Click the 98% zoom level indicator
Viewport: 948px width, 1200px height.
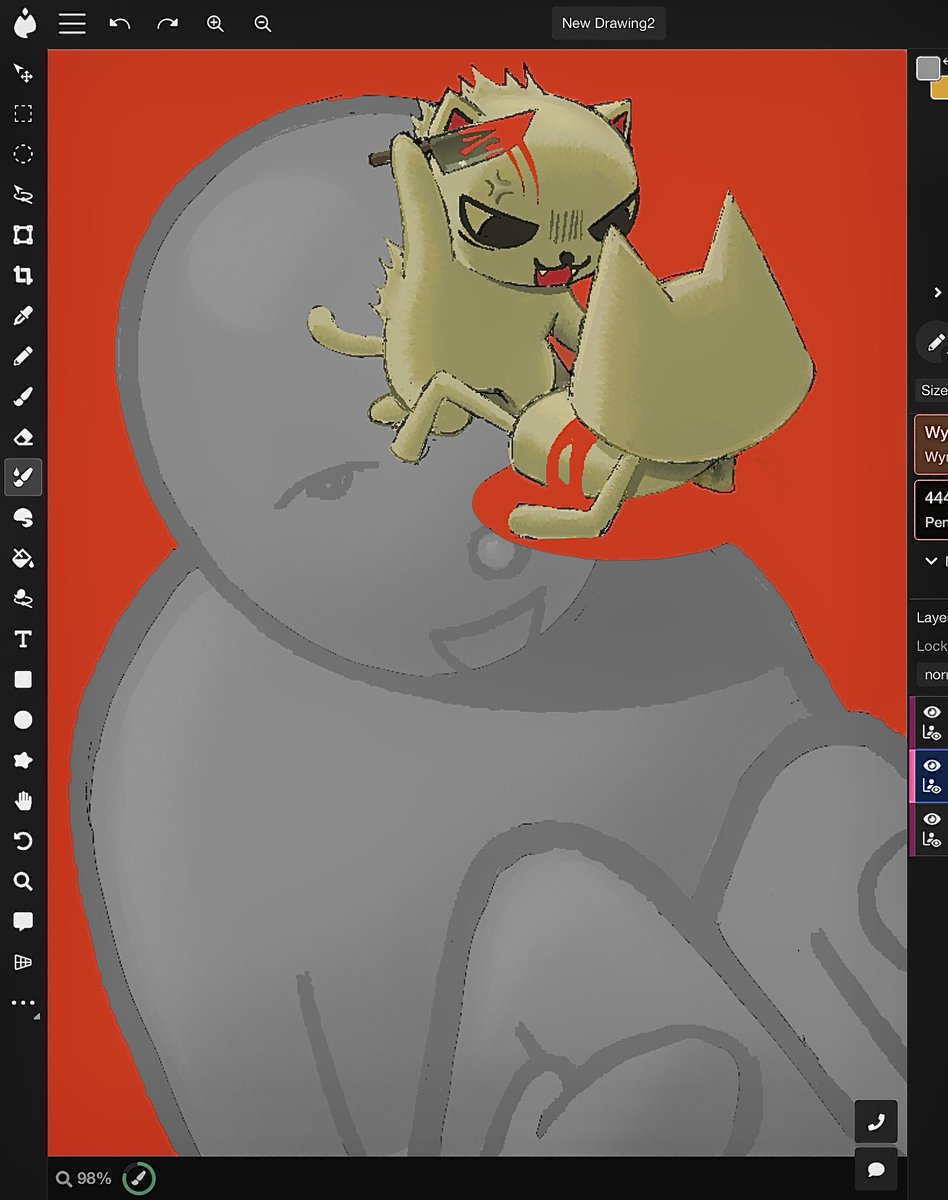click(x=84, y=1179)
